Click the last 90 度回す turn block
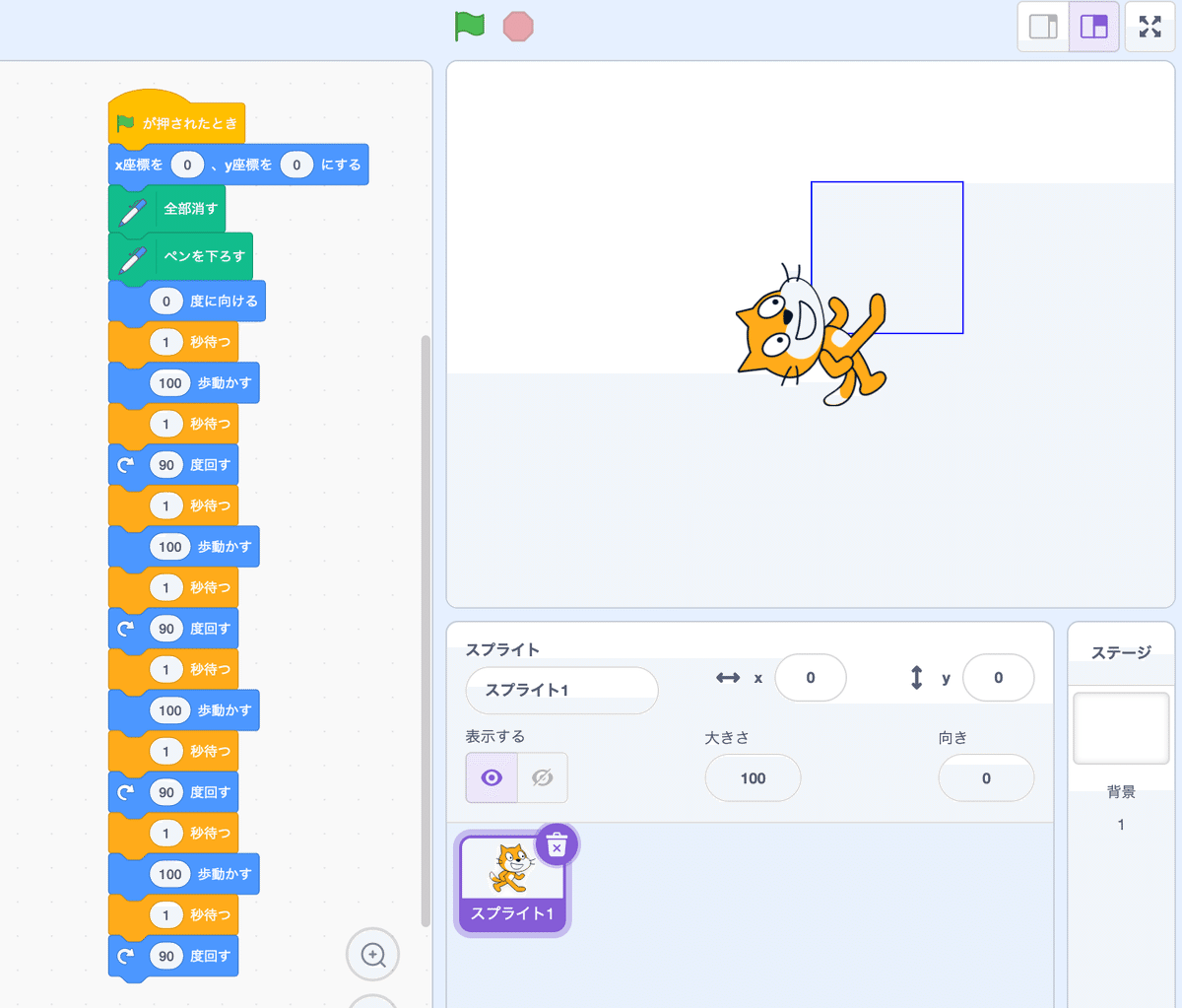The width and height of the screenshot is (1182, 1008). tap(173, 956)
